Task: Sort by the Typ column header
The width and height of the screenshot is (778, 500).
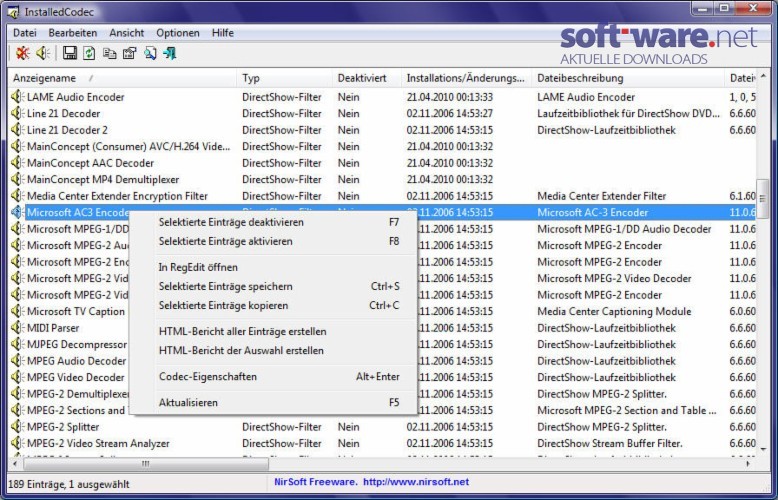Action: pyautogui.click(x=284, y=78)
